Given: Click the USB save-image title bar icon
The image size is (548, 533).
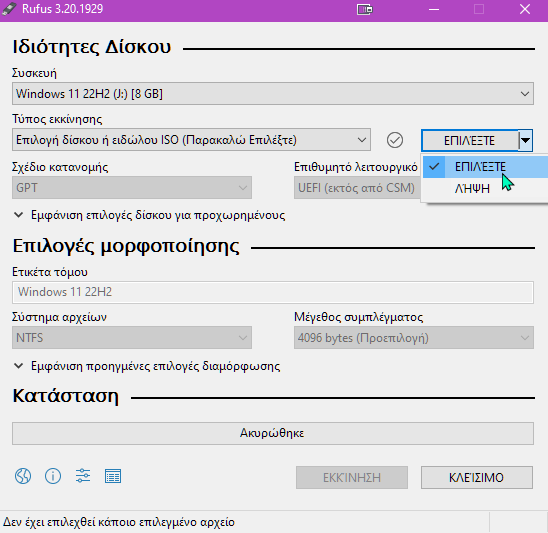Looking at the screenshot, I should pyautogui.click(x=365, y=9).
